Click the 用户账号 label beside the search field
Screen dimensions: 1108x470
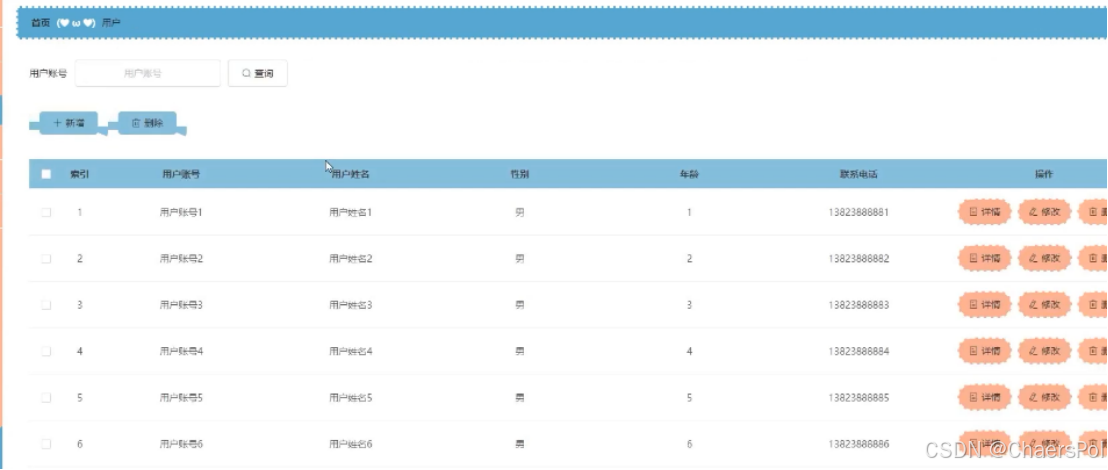click(x=48, y=73)
